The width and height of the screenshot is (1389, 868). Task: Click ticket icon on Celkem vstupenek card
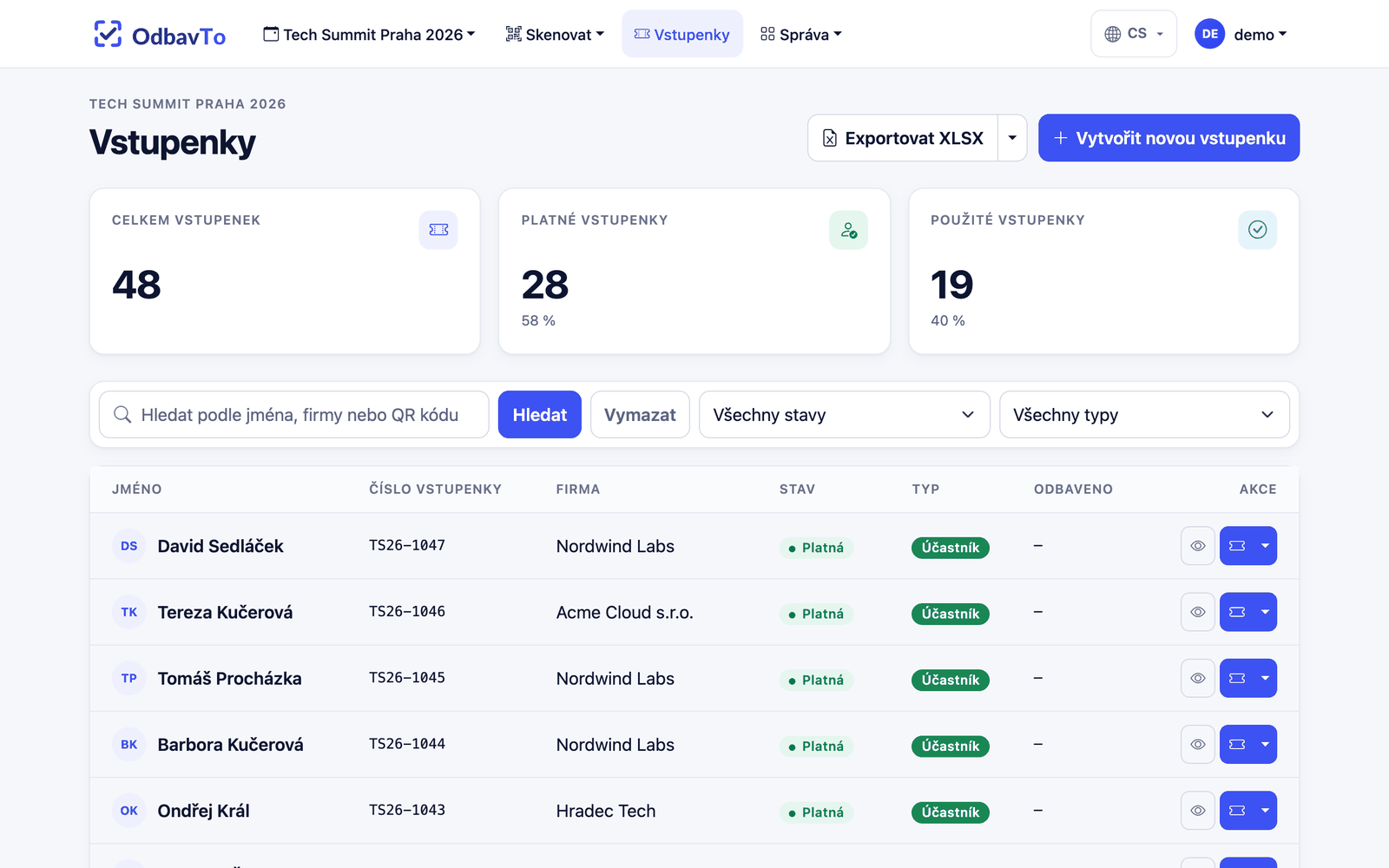click(438, 230)
